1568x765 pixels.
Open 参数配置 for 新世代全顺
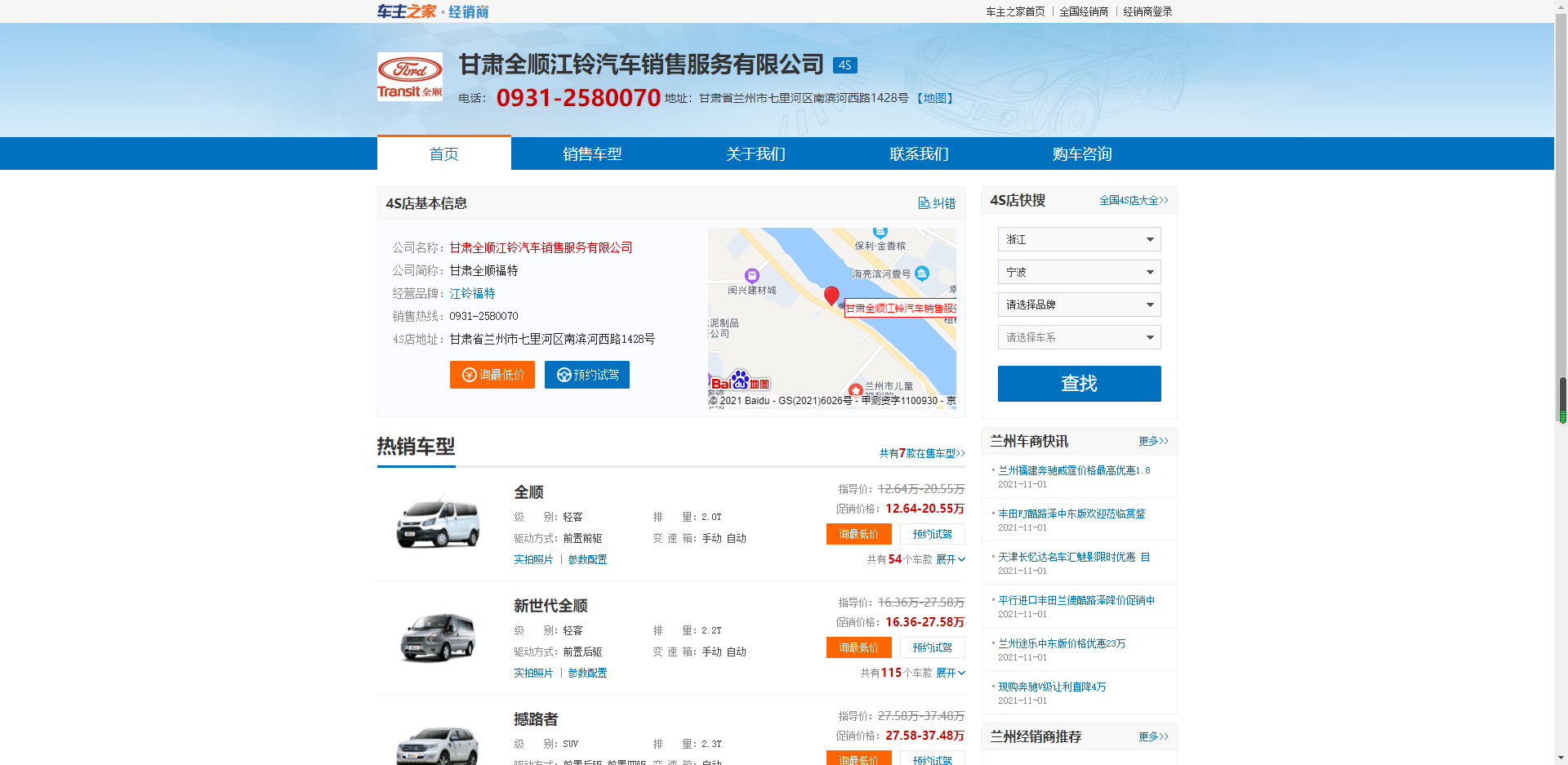click(587, 673)
